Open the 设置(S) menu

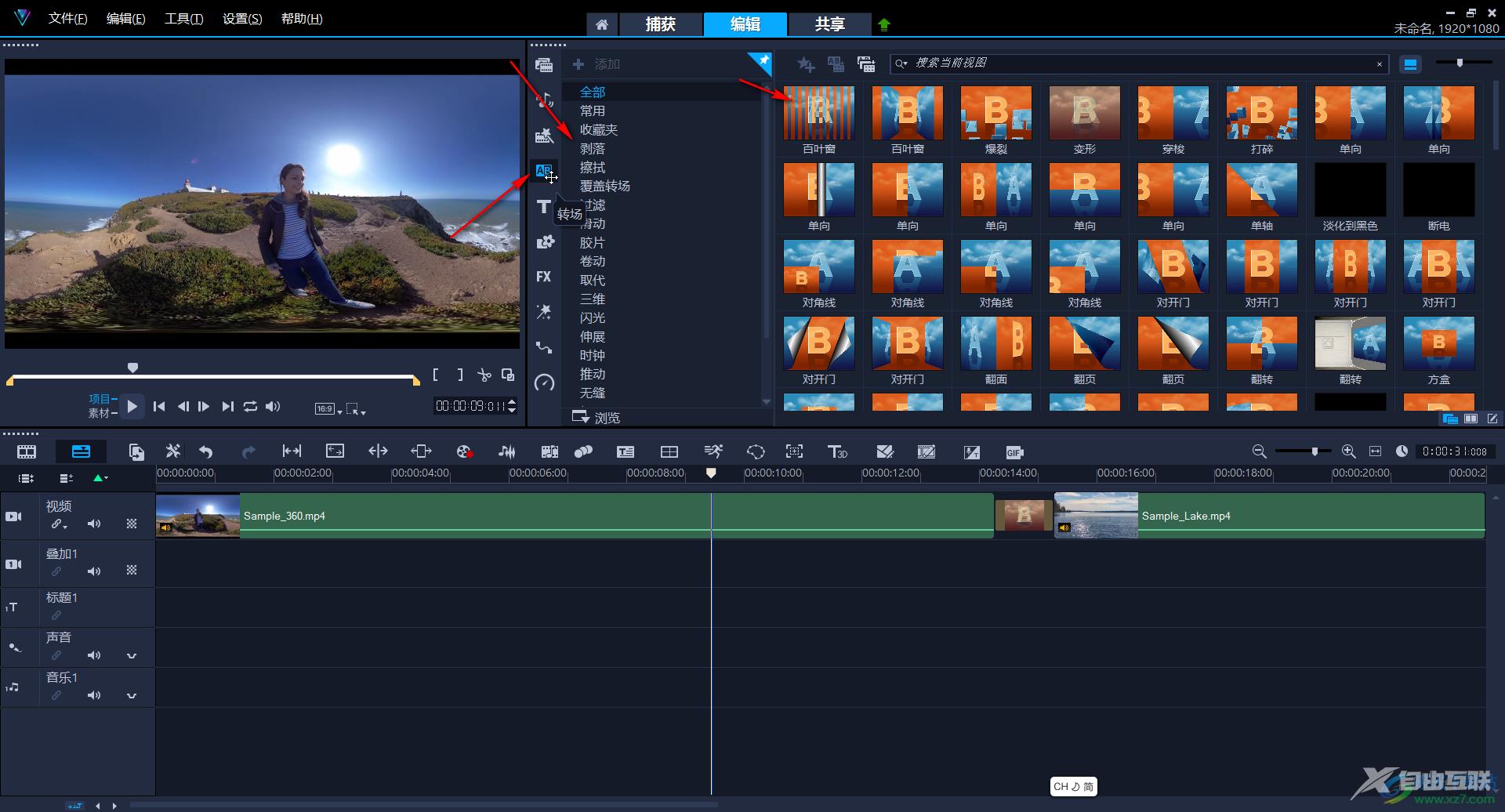tap(242, 19)
